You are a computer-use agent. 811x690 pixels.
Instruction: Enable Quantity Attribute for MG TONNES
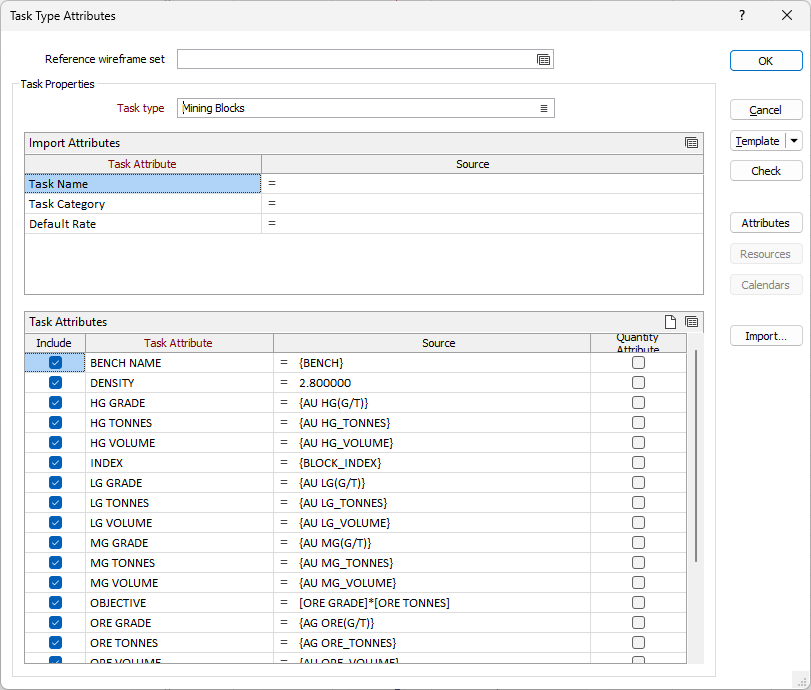pos(638,562)
